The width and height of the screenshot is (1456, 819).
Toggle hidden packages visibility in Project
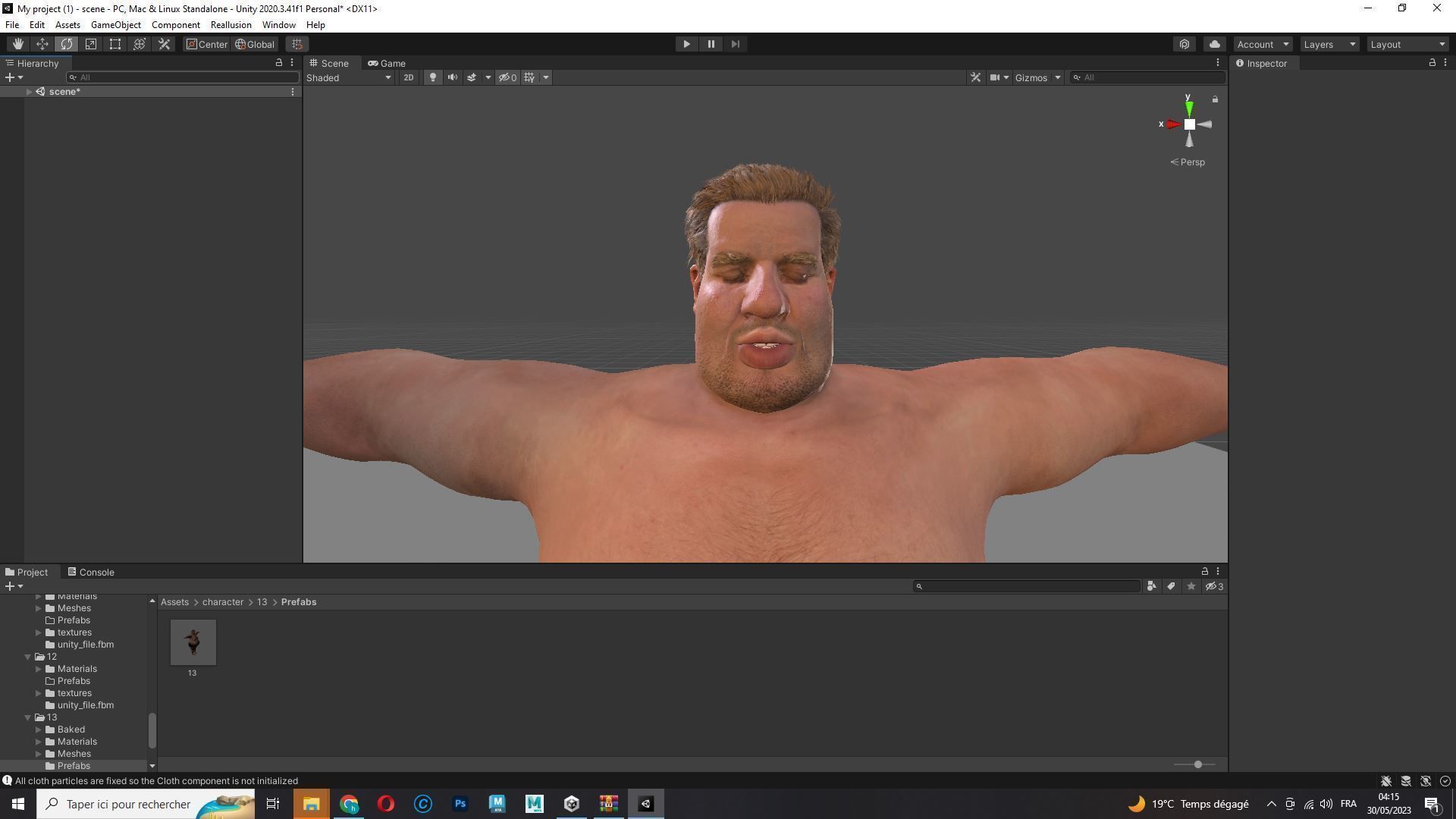pos(1214,586)
